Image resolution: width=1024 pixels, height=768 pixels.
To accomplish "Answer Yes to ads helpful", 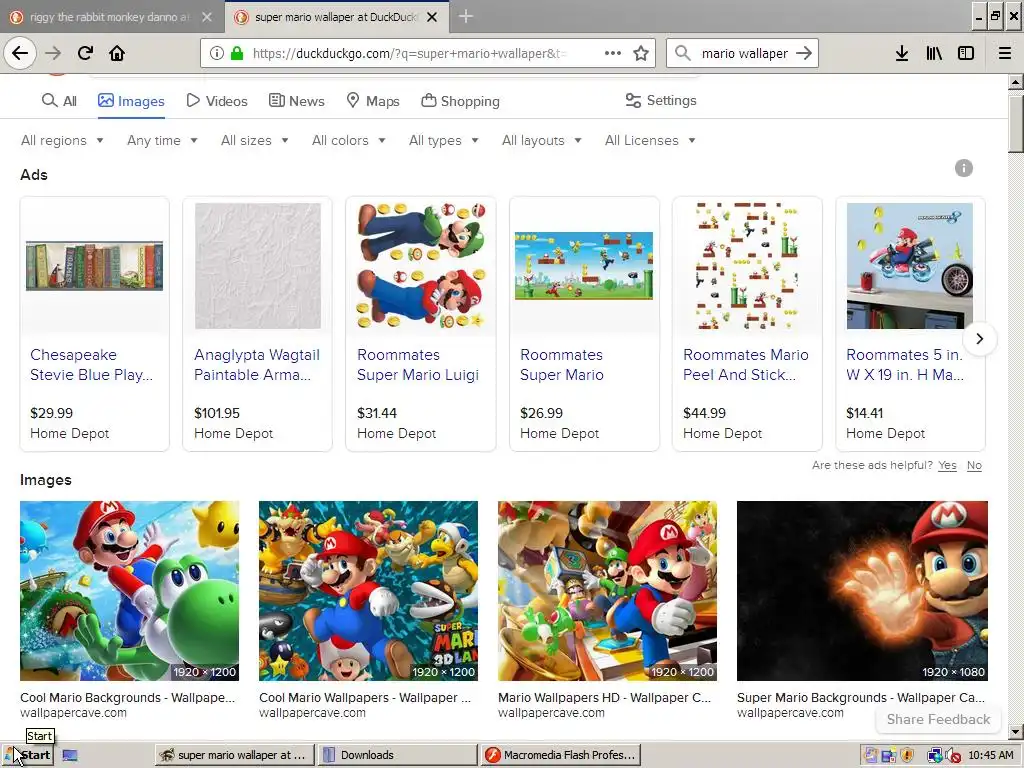I will coord(947,465).
